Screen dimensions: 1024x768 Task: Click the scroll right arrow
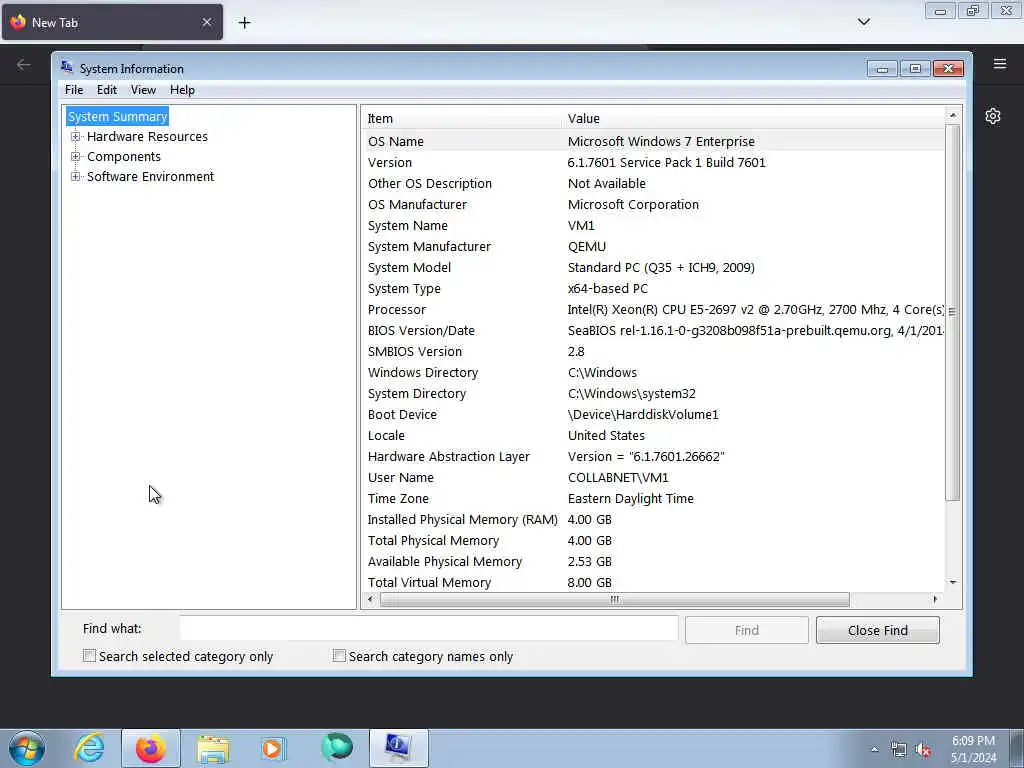point(935,600)
